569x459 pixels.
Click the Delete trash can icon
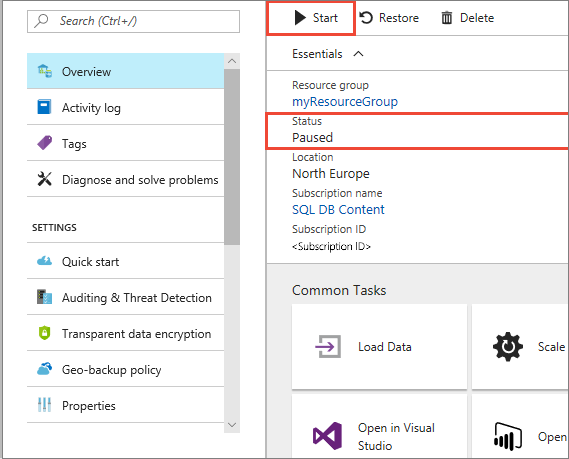(447, 18)
